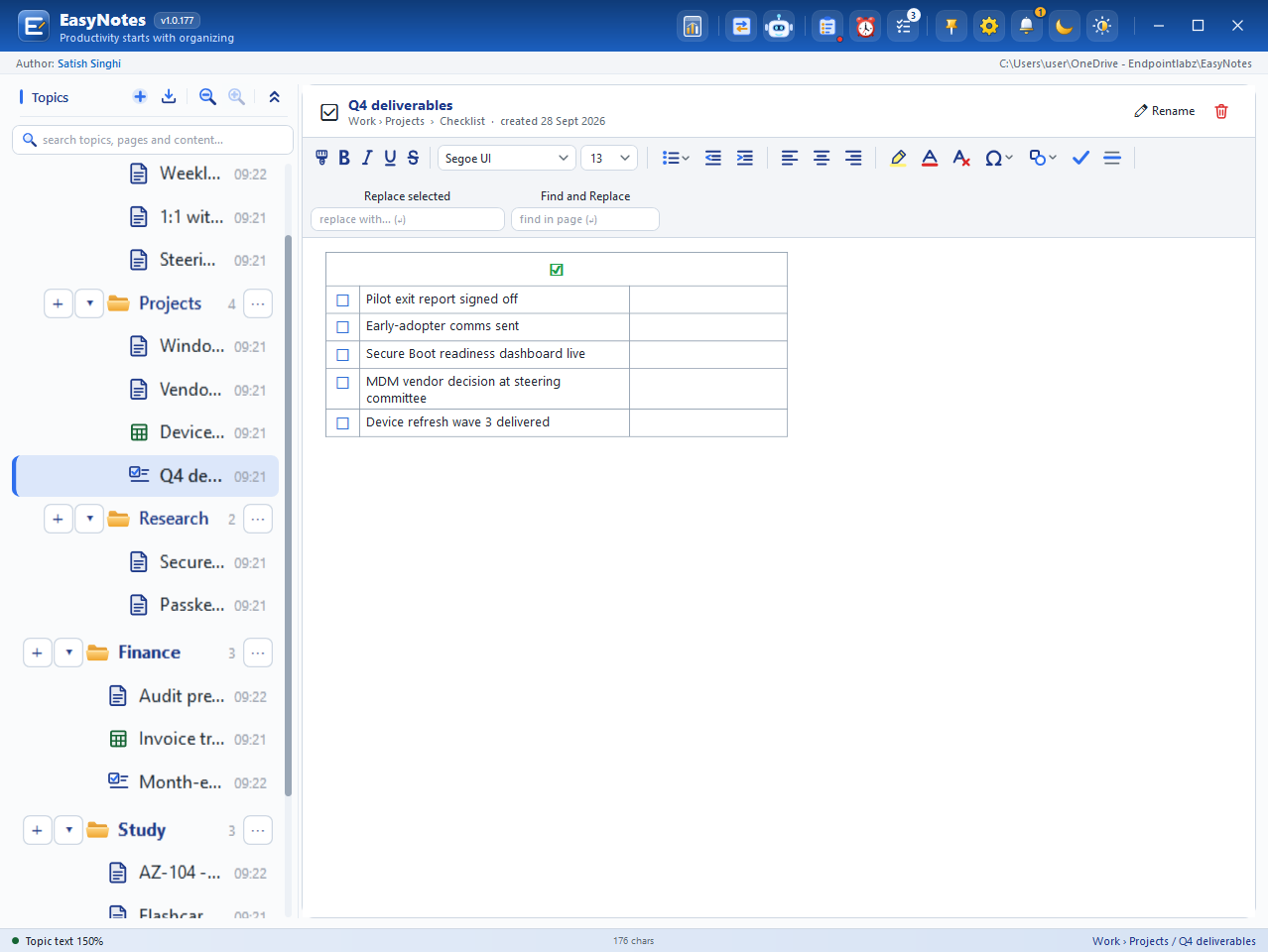
Task: Toggle strikethrough formatting
Action: click(413, 158)
